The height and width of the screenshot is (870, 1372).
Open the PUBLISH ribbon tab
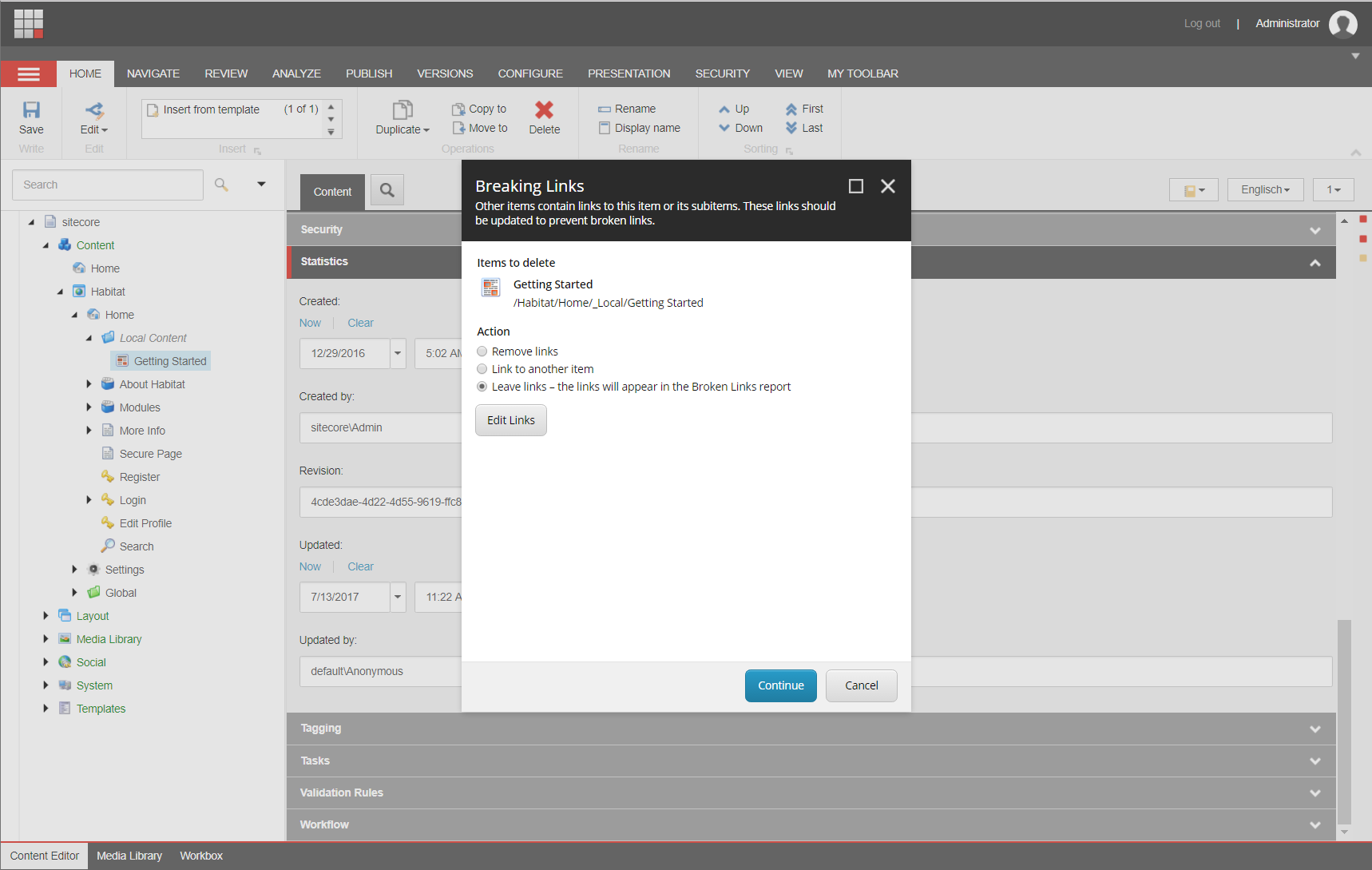[x=369, y=73]
